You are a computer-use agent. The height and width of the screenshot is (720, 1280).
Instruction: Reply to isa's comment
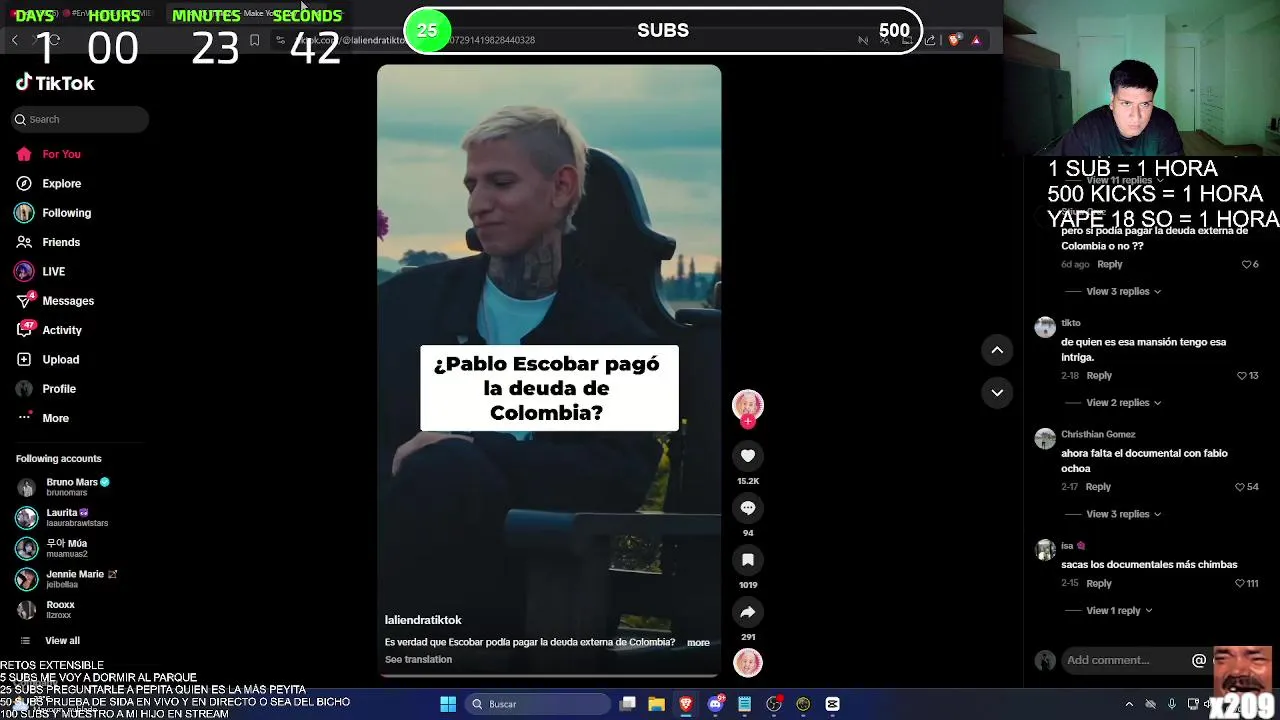click(1098, 584)
